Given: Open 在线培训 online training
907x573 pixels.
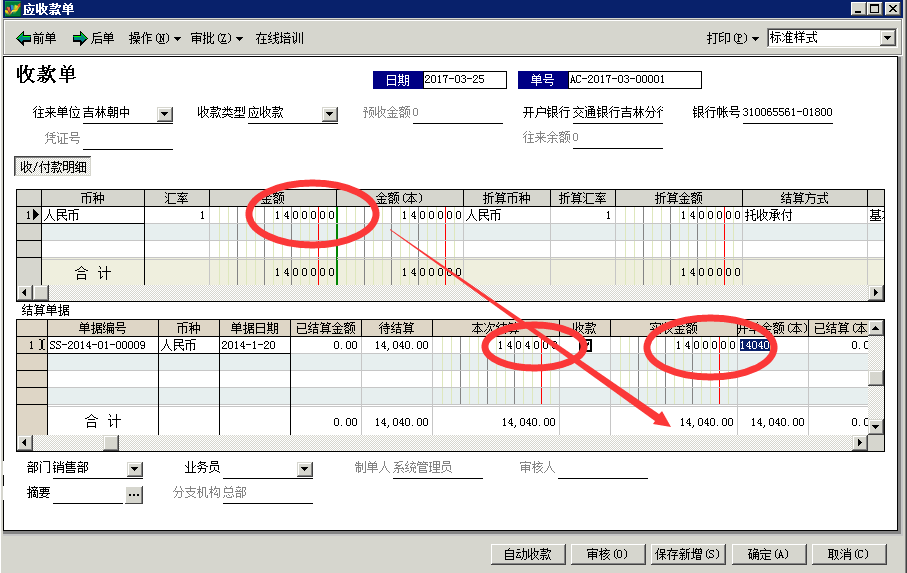Looking at the screenshot, I should point(279,38).
